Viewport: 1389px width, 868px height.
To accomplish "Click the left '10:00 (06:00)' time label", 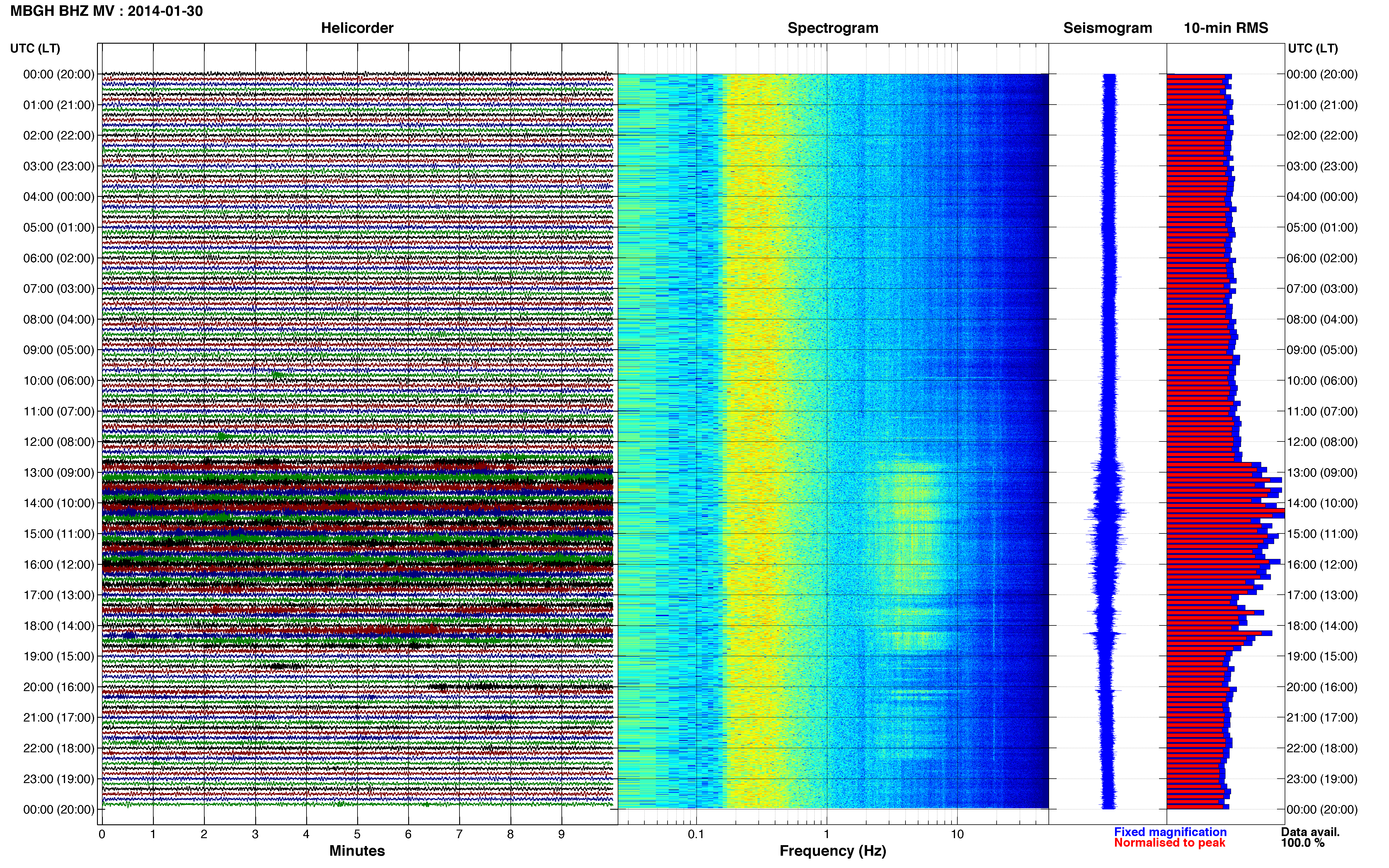I will [x=59, y=381].
